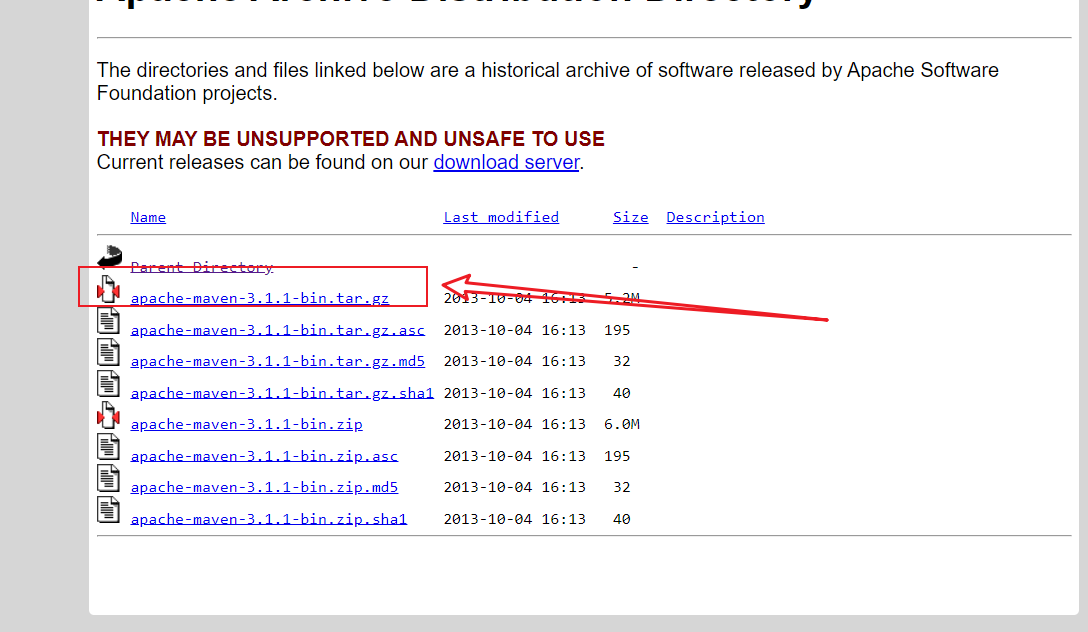1088x632 pixels.
Task: Open apache-maven-3.1.1-bin.zip.asc signature file
Action: 264,456
